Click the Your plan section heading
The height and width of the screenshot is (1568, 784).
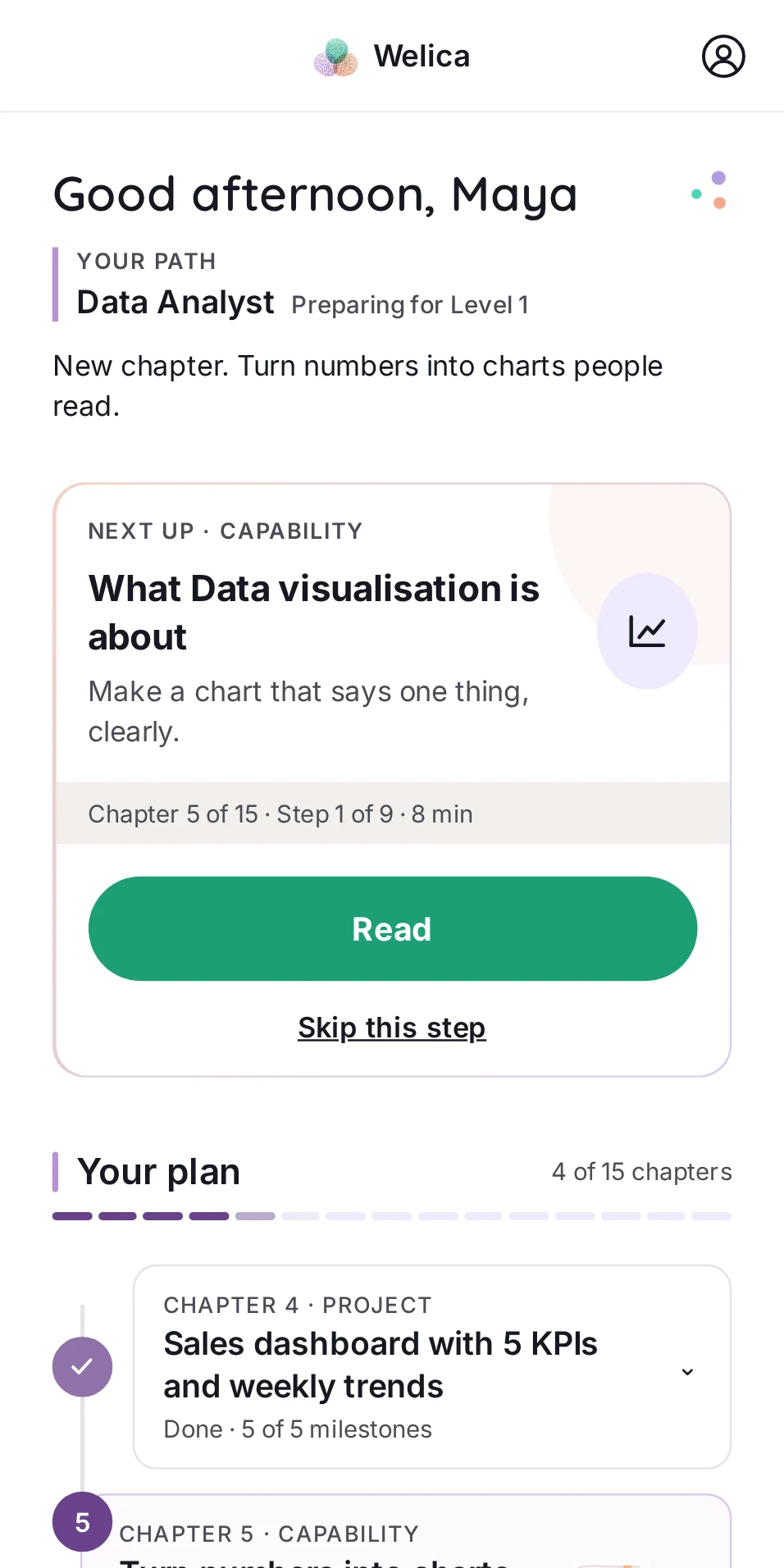point(159,1172)
